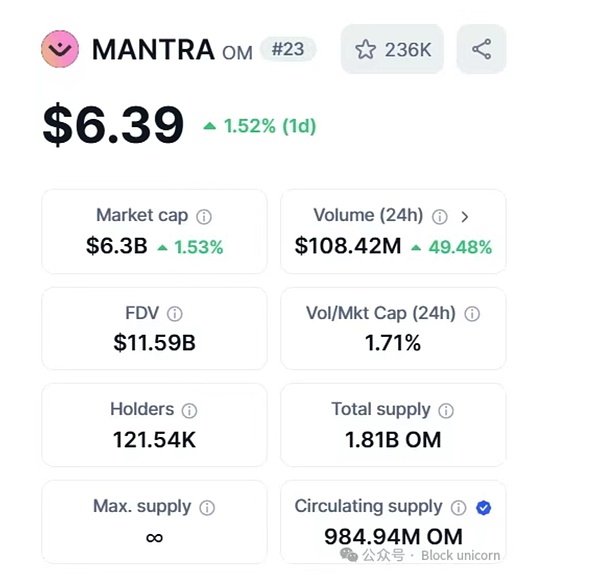The image size is (600, 584).
Task: Click the blue verified badge icon
Action: pos(483,508)
